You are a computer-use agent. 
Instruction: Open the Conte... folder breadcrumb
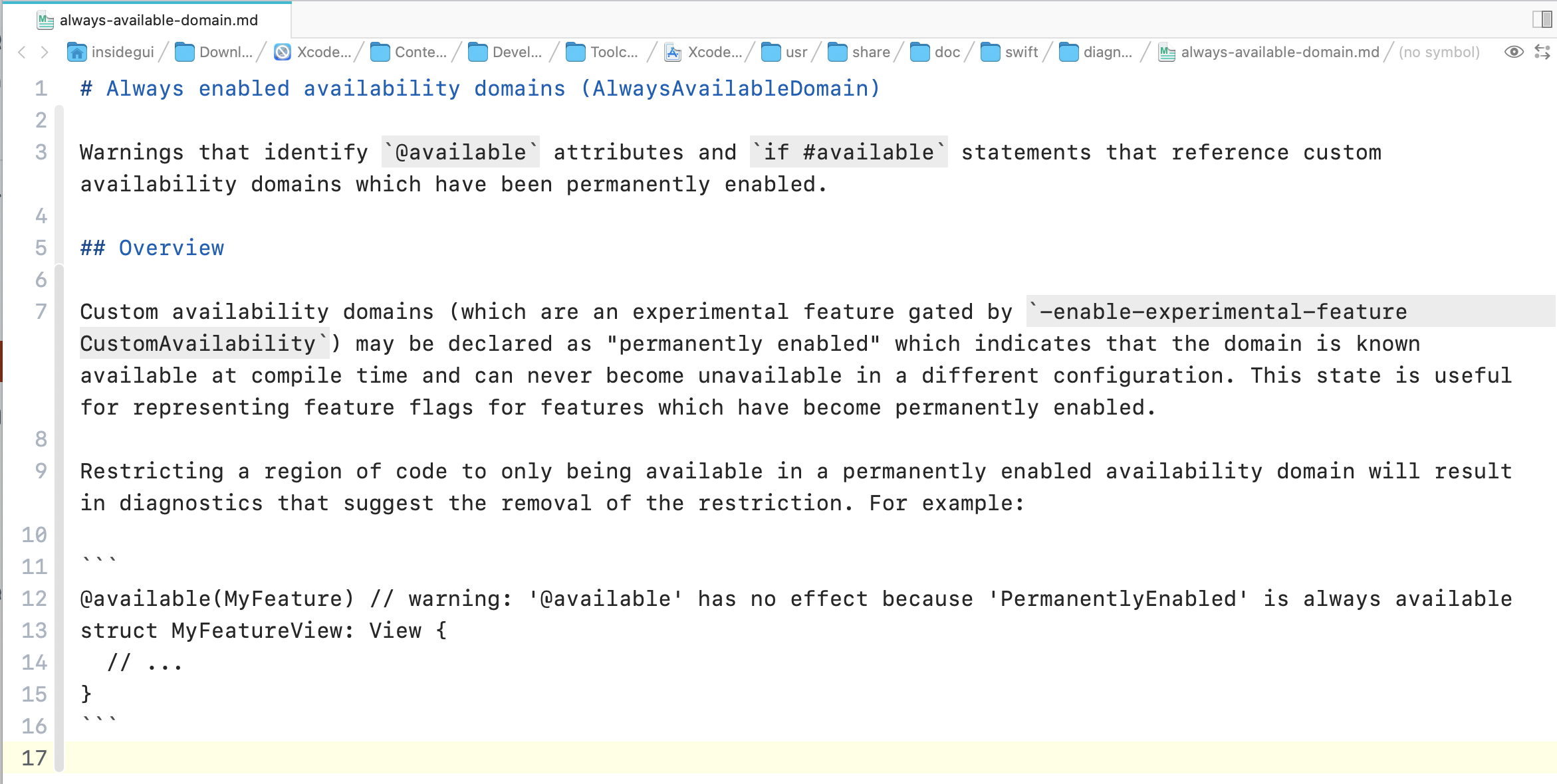(408, 52)
